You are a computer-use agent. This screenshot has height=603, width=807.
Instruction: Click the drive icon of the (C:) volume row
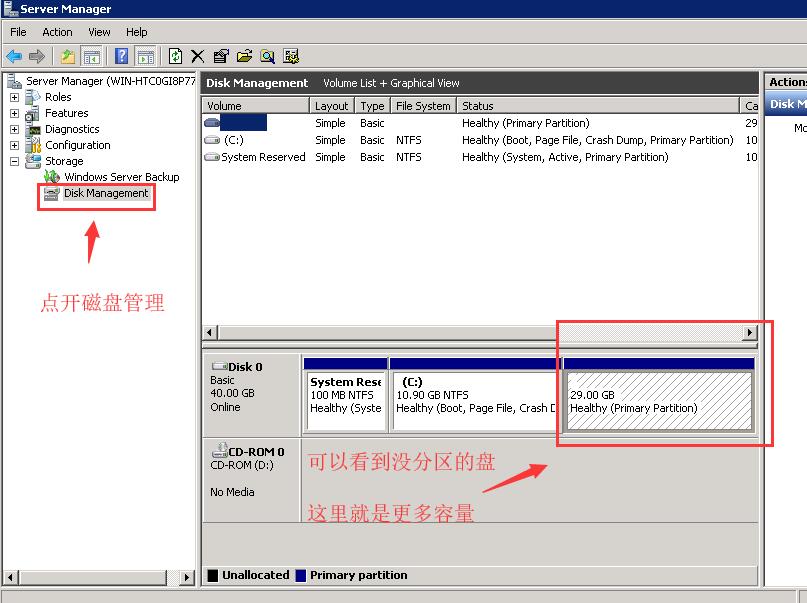212,140
